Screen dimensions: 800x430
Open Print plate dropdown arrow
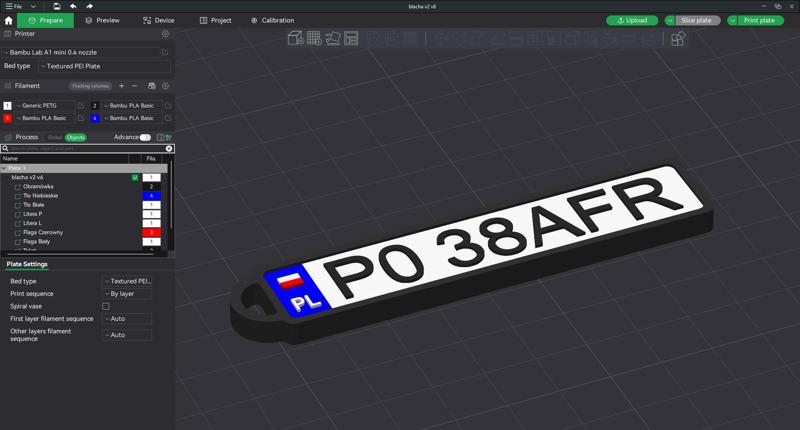pyautogui.click(x=733, y=20)
